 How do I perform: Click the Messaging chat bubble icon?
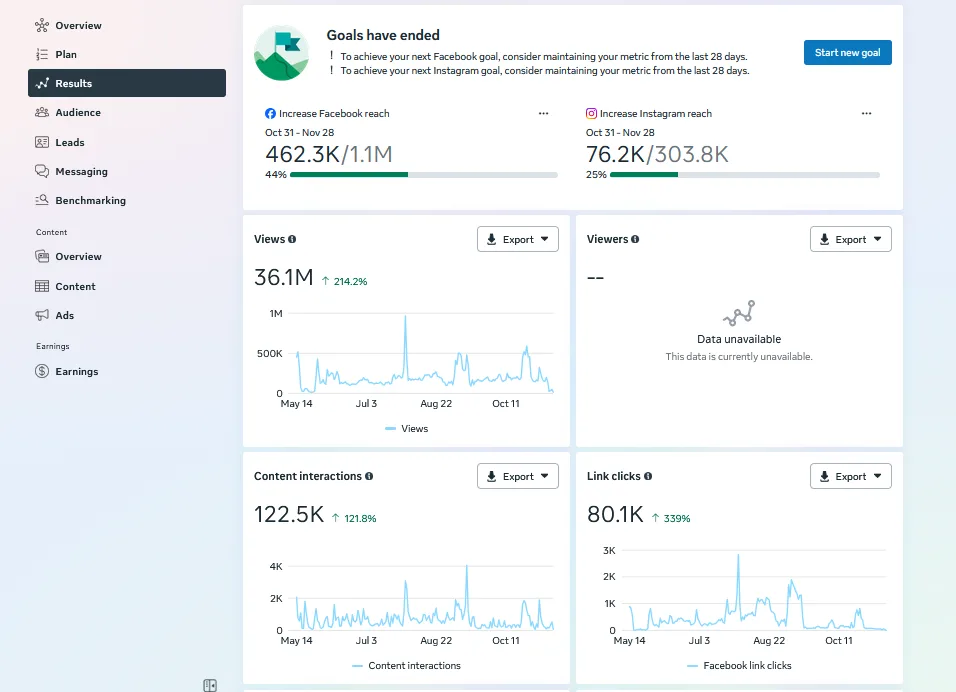click(x=42, y=171)
